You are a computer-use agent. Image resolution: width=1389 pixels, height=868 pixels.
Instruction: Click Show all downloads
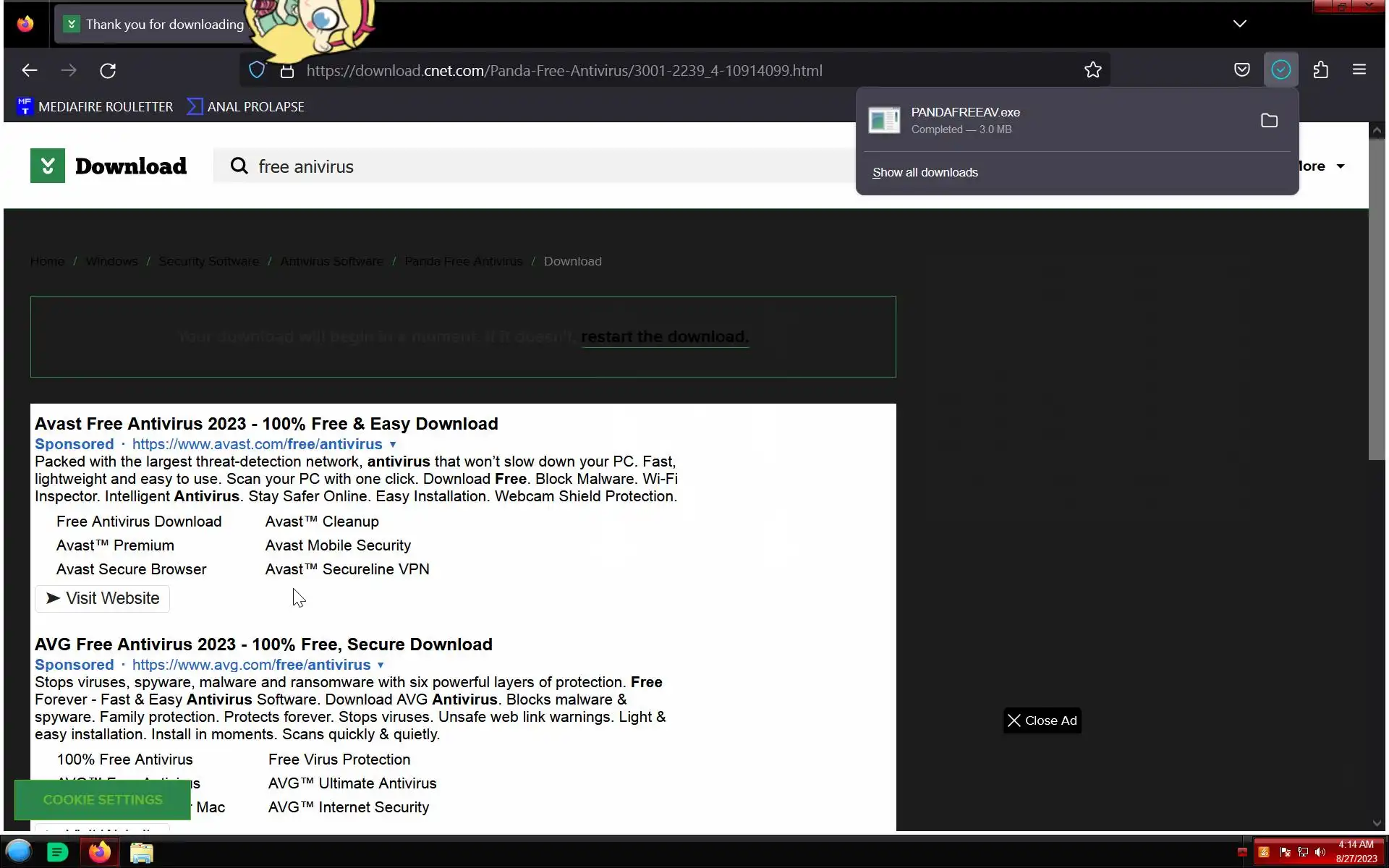925,173
